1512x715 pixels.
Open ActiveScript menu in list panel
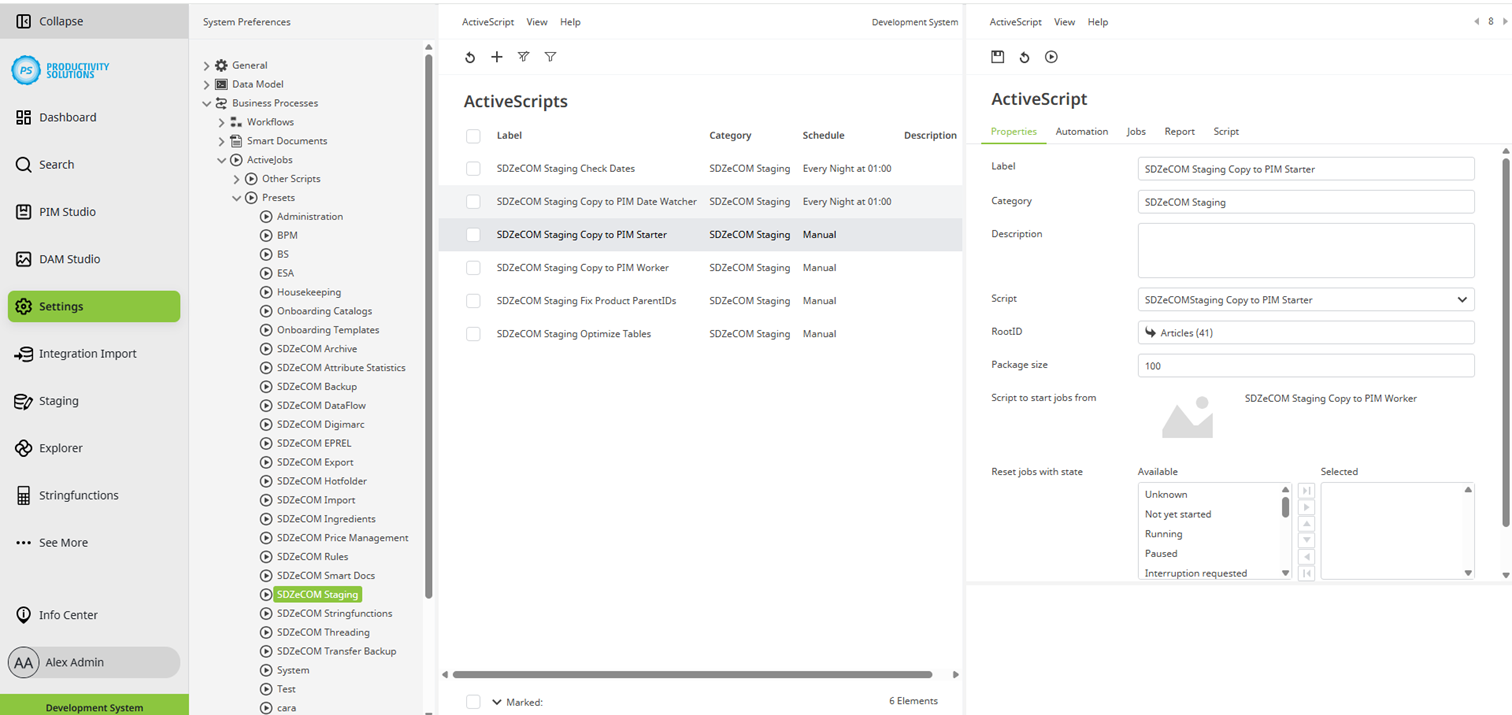click(x=488, y=22)
